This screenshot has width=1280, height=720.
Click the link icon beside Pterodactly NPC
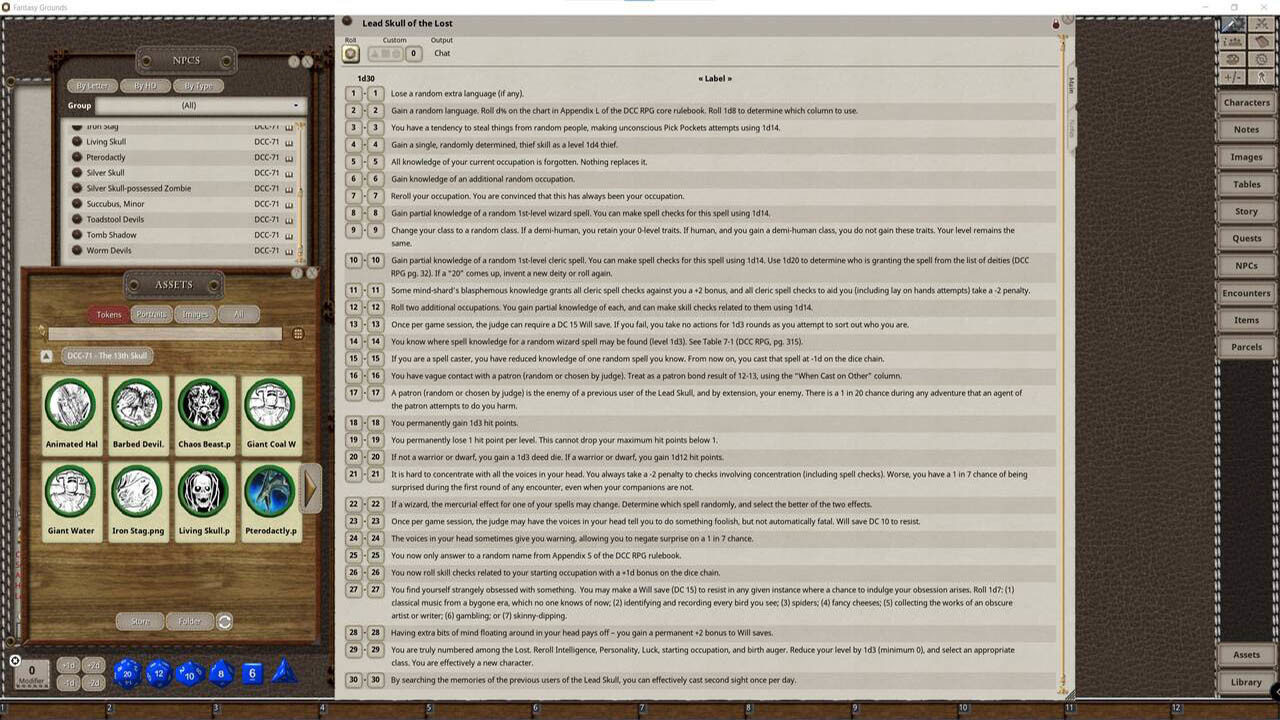[289, 157]
